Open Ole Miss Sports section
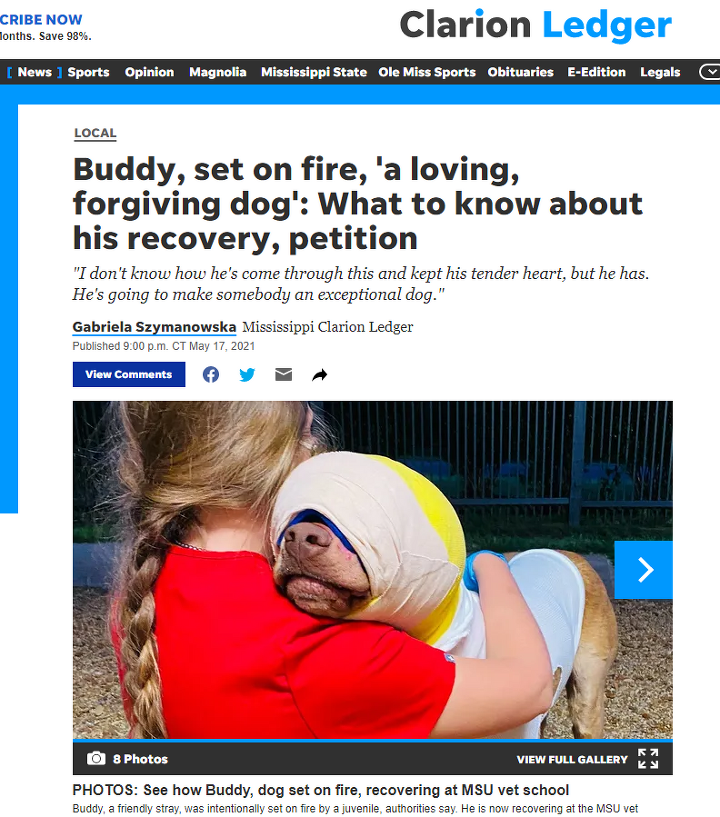720x817 pixels. 427,72
